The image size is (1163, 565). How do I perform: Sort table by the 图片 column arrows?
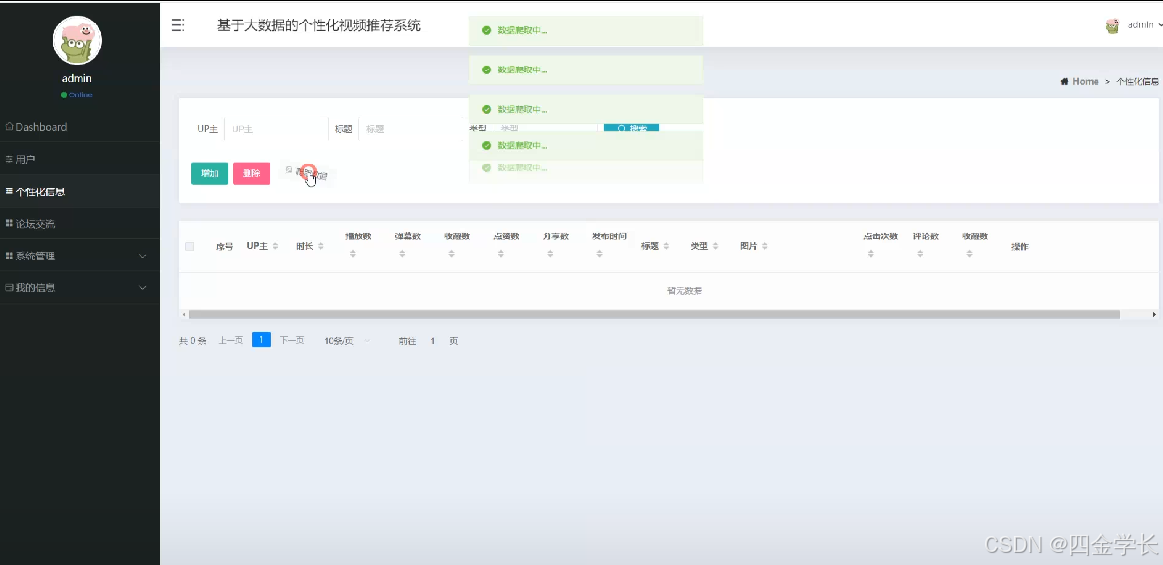click(765, 246)
